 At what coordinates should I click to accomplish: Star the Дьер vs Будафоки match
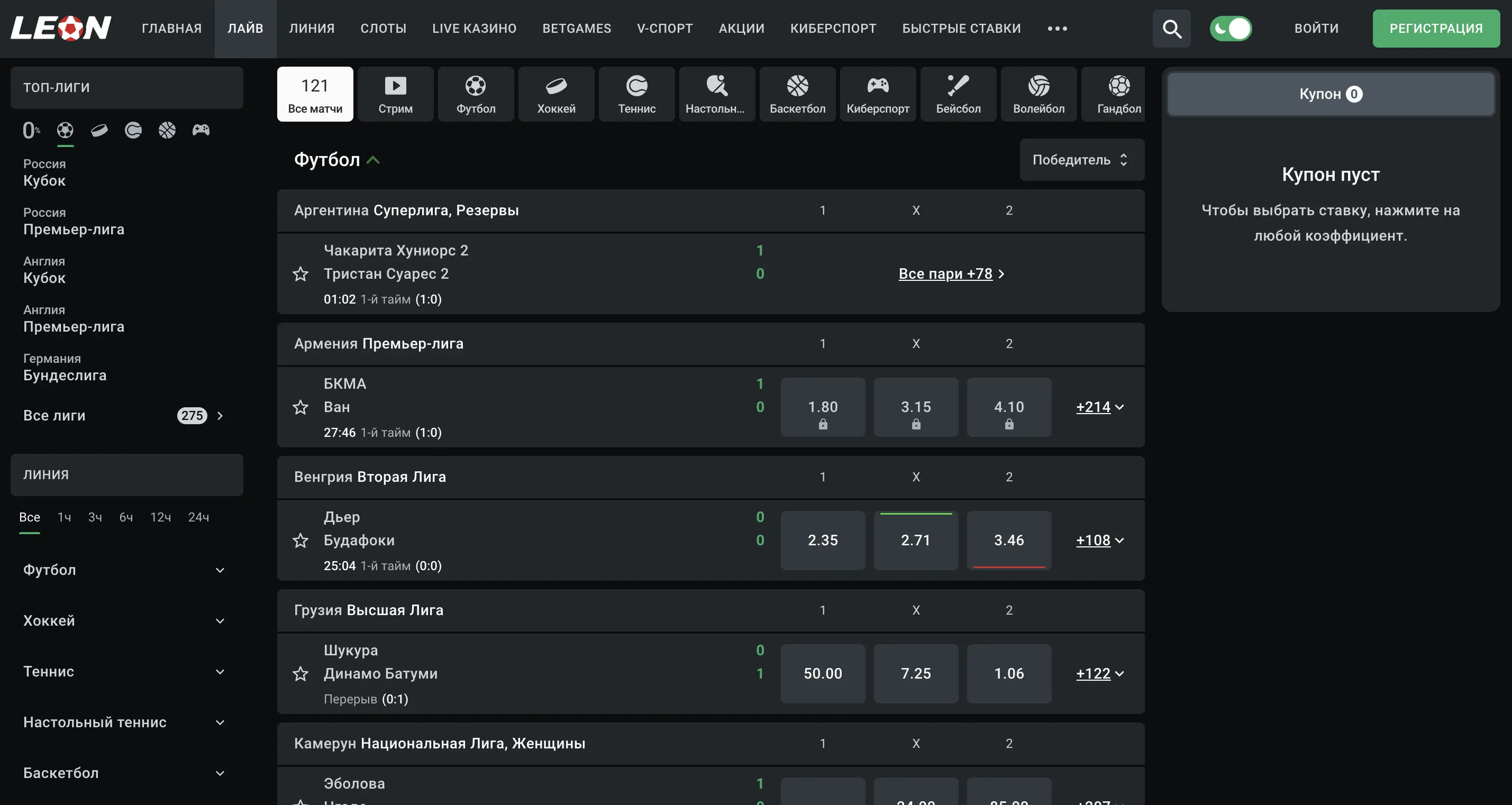click(300, 540)
